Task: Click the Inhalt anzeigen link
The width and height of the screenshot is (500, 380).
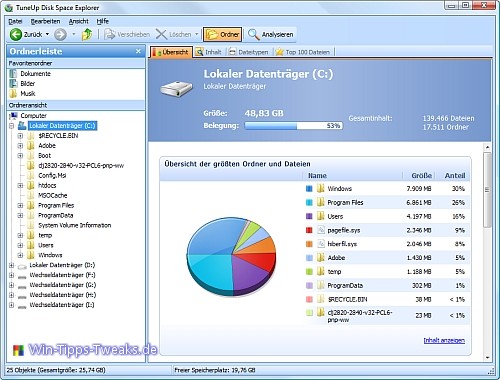Action: (x=444, y=340)
